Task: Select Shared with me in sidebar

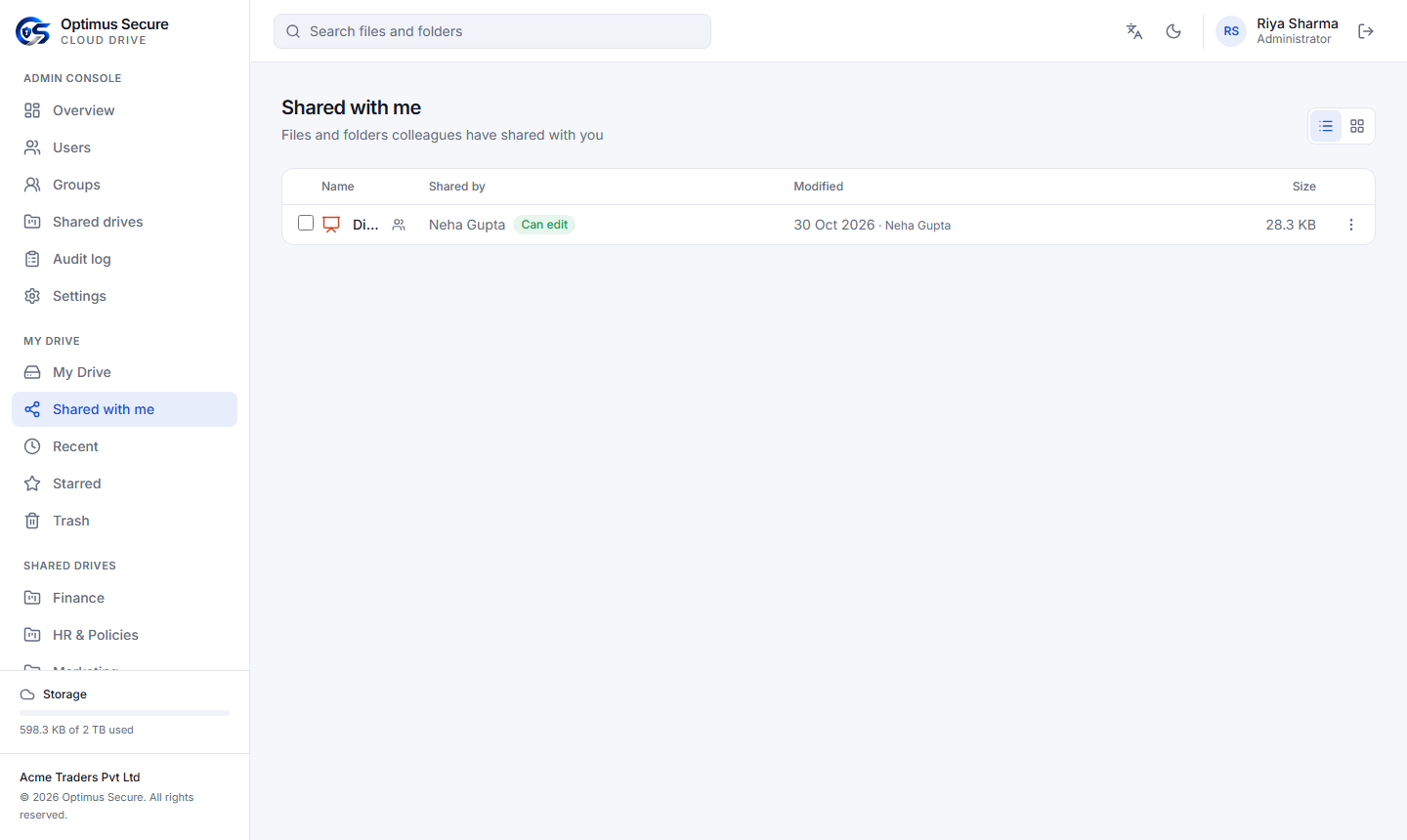Action: click(x=125, y=409)
